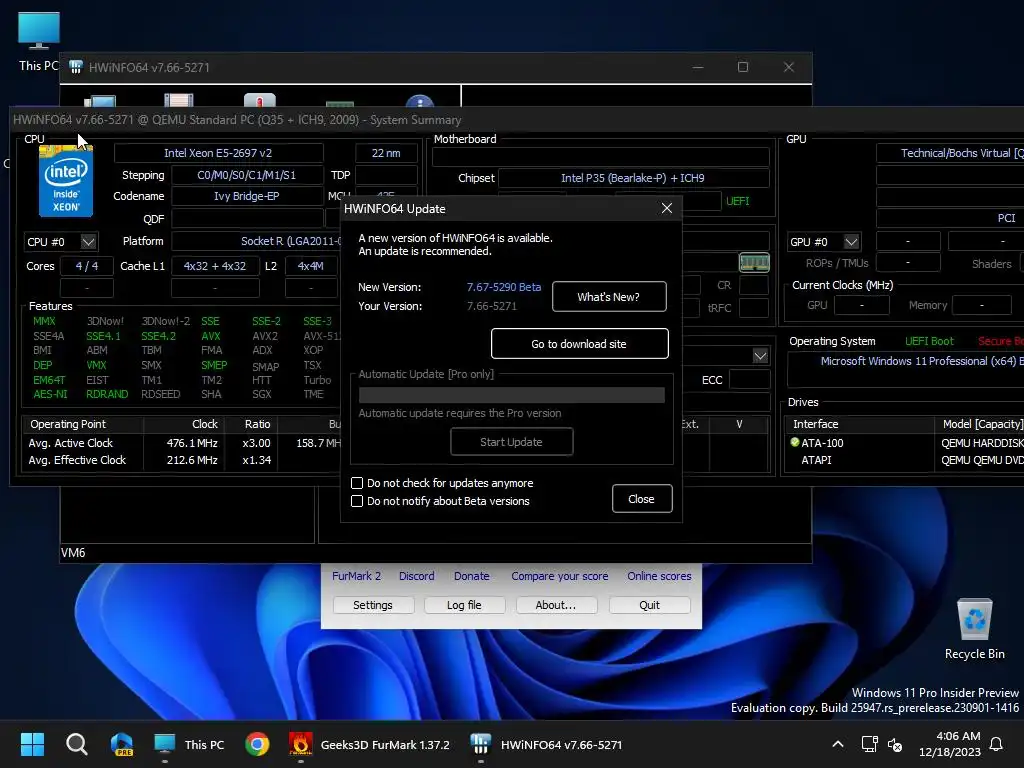The height and width of the screenshot is (768, 1024).
Task: Click the Intel Xeon E5-2697 v2 field
Action: coord(218,153)
